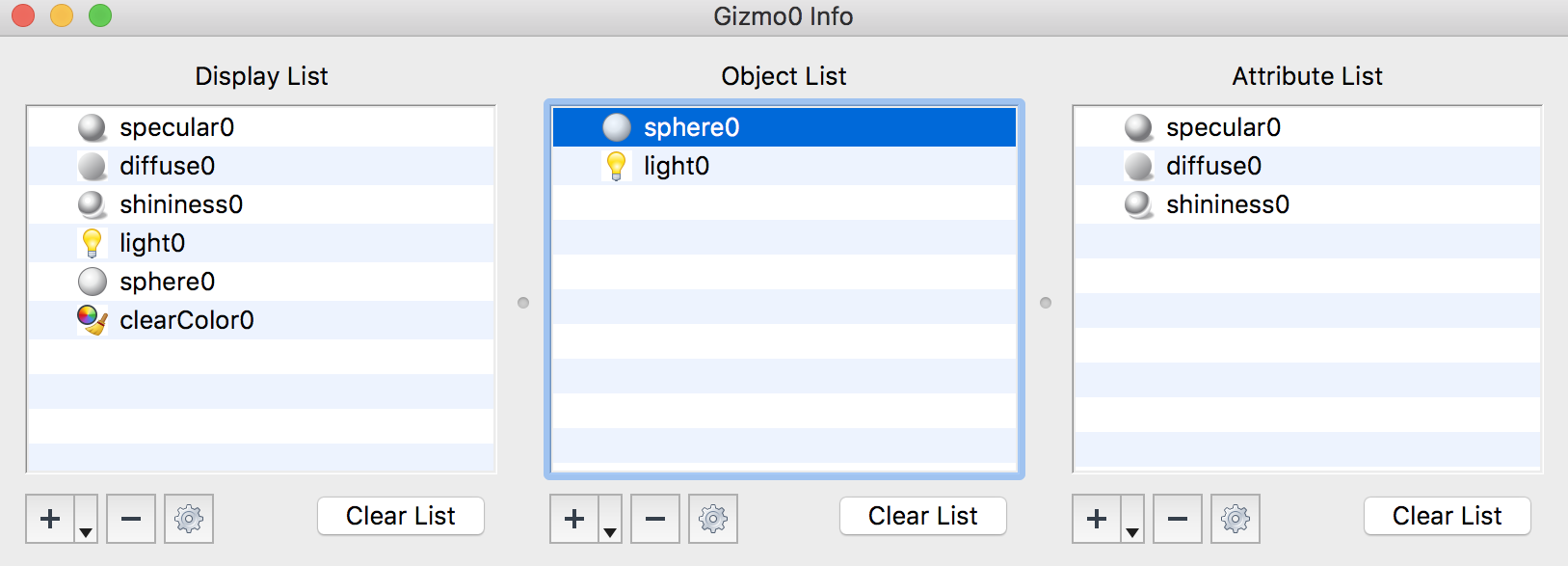Select diffuse0 in the Attribute List
The width and height of the screenshot is (1568, 566).
[1213, 166]
